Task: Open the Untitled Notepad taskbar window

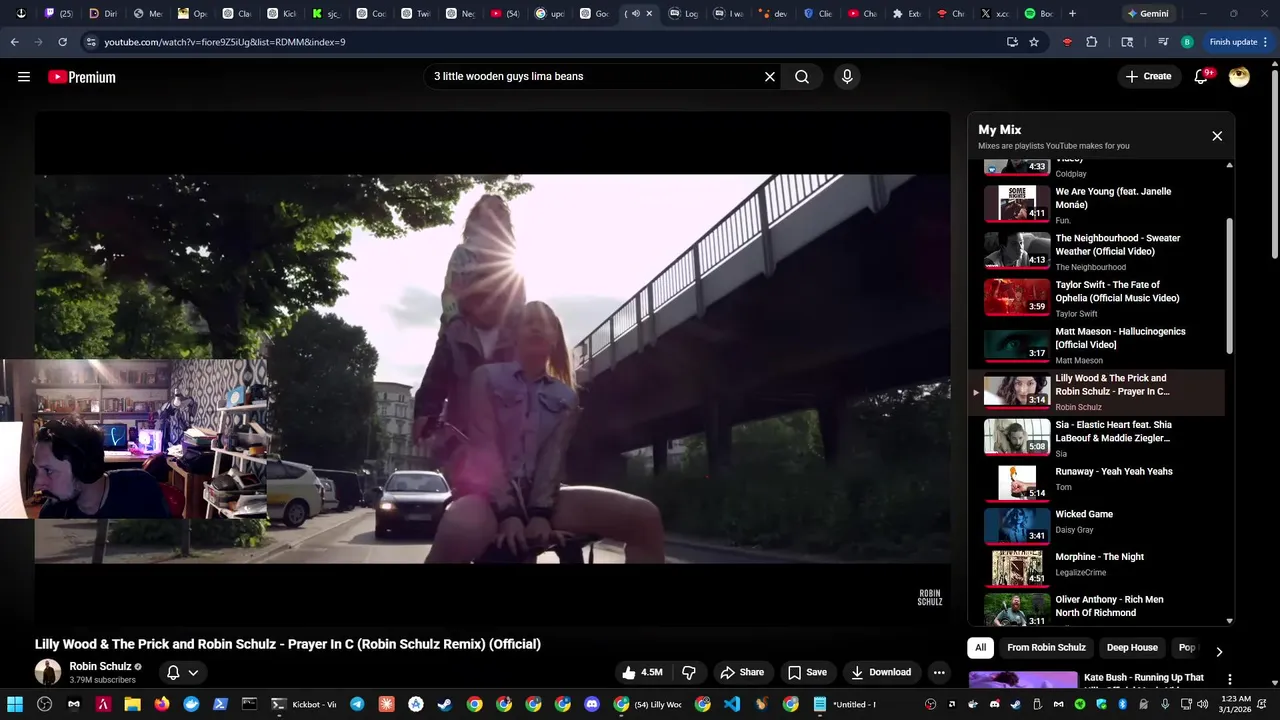Action: [845, 704]
